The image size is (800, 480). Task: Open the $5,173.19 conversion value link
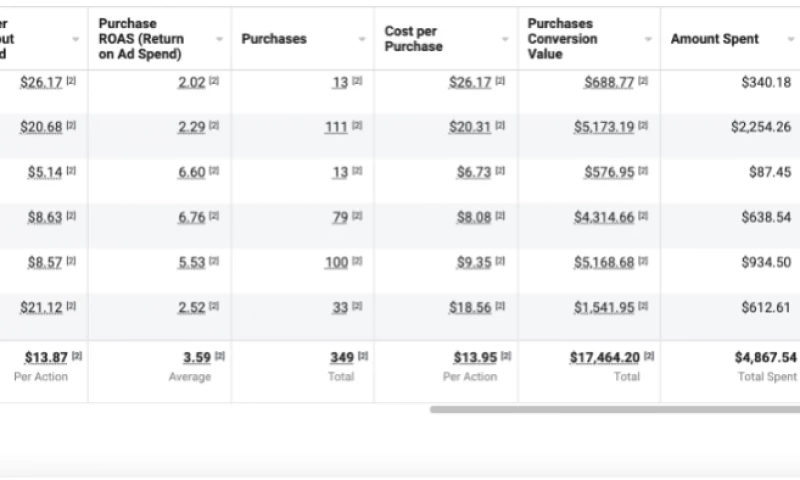(x=603, y=127)
